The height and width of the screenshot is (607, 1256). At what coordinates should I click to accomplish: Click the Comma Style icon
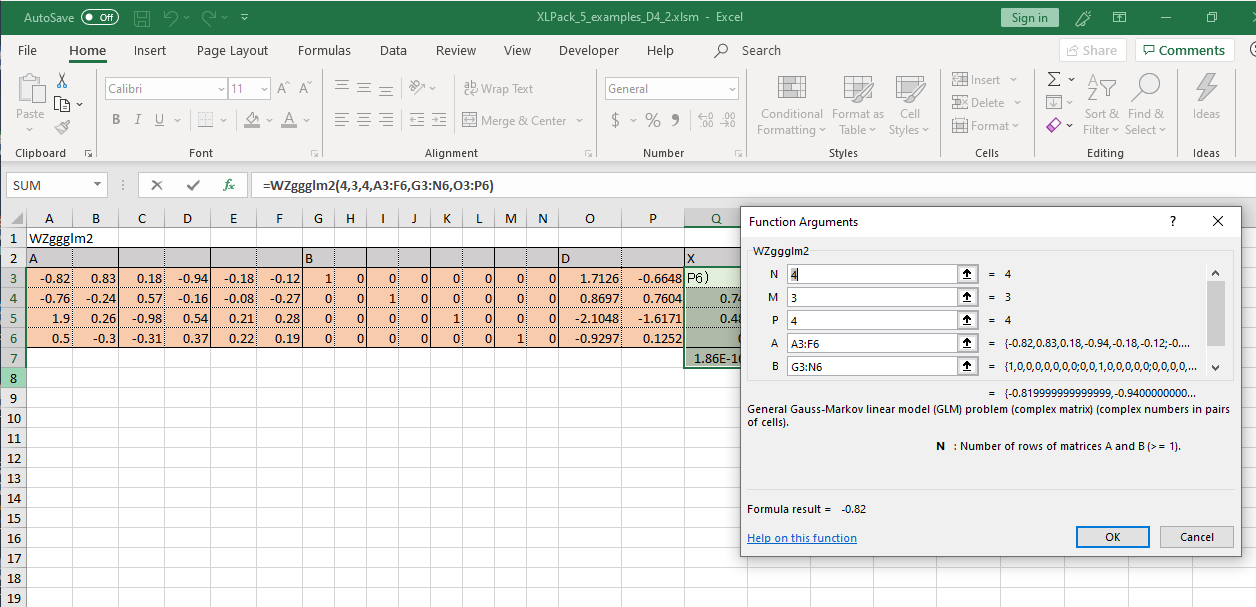[676, 120]
